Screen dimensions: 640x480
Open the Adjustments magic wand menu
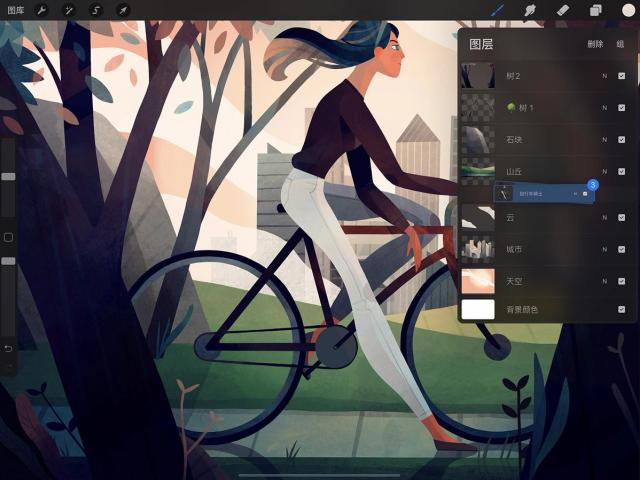(x=69, y=10)
